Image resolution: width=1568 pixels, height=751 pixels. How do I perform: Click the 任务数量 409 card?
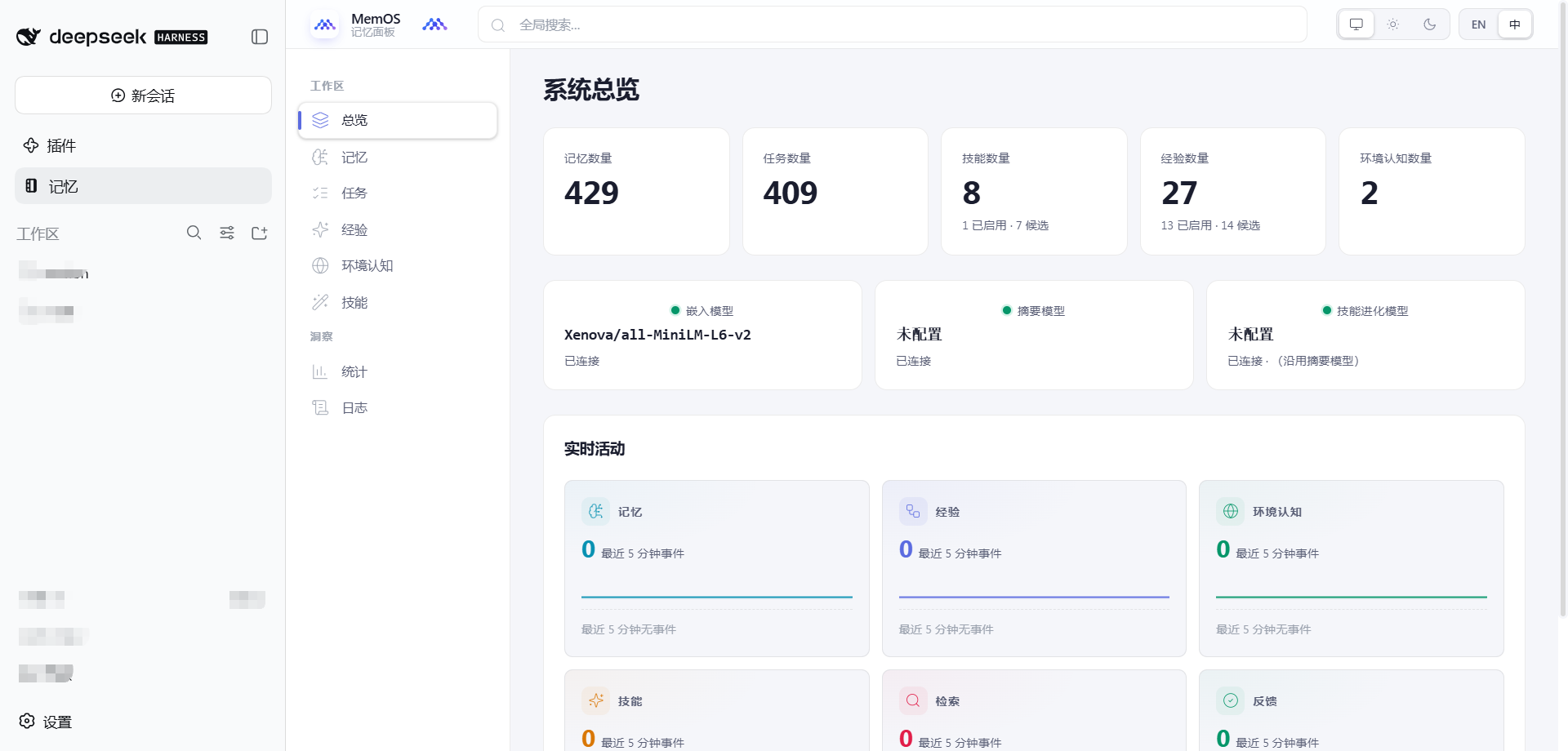(835, 192)
